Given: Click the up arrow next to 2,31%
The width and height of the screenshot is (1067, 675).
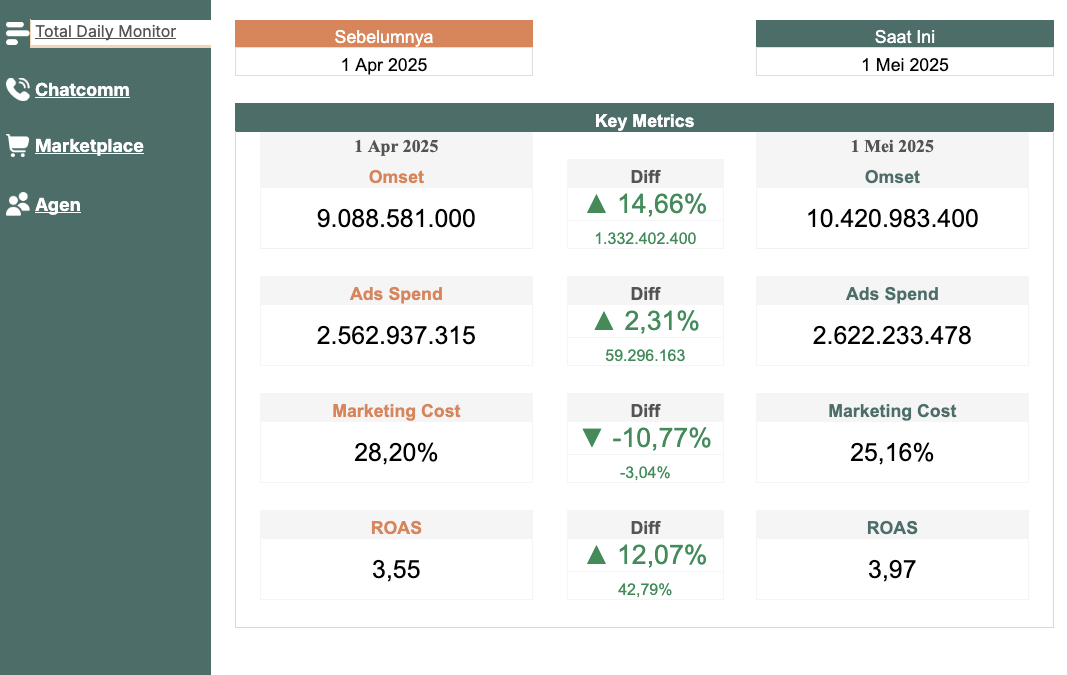Looking at the screenshot, I should pos(603,322).
